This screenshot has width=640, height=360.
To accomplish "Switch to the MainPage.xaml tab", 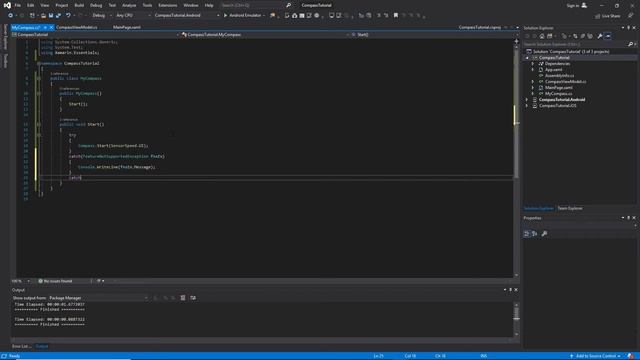I will tap(127, 27).
